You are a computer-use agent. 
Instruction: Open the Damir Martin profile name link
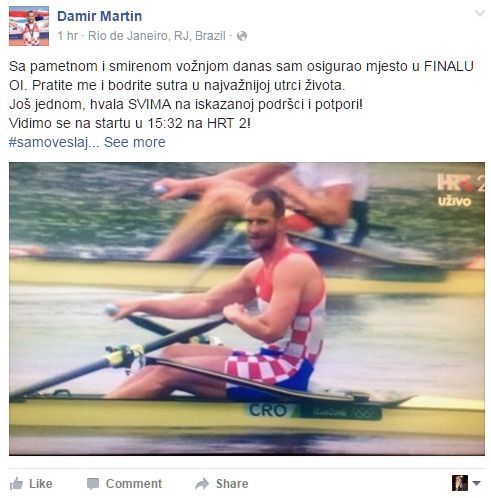99,16
